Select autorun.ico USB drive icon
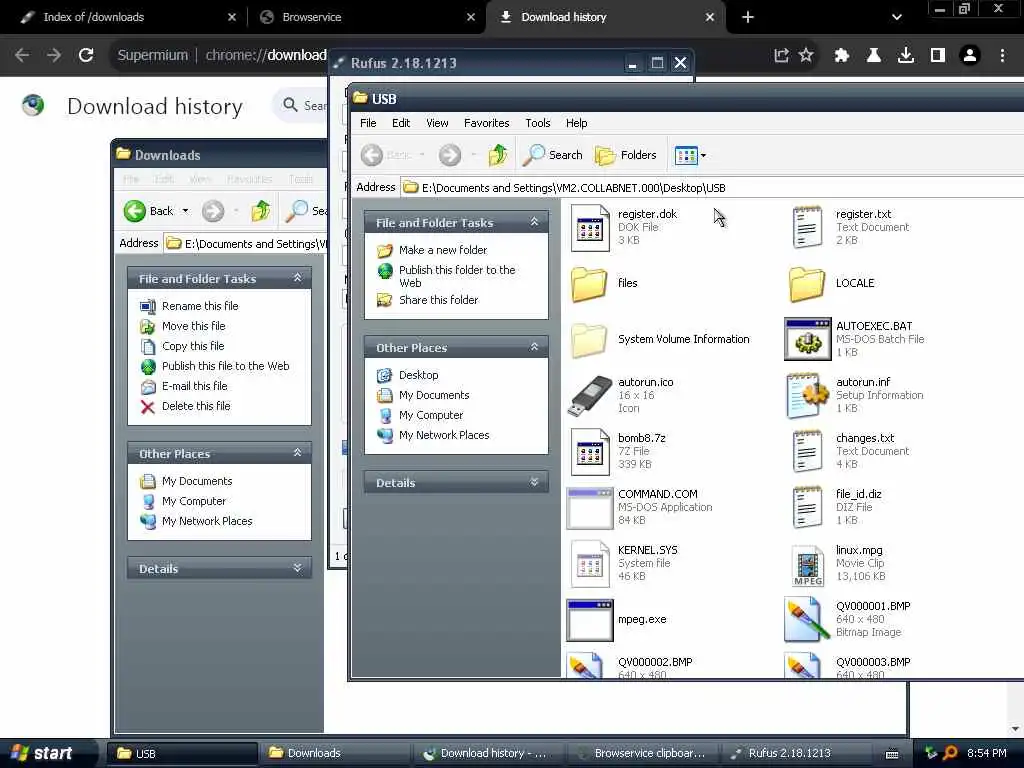 pyautogui.click(x=589, y=396)
